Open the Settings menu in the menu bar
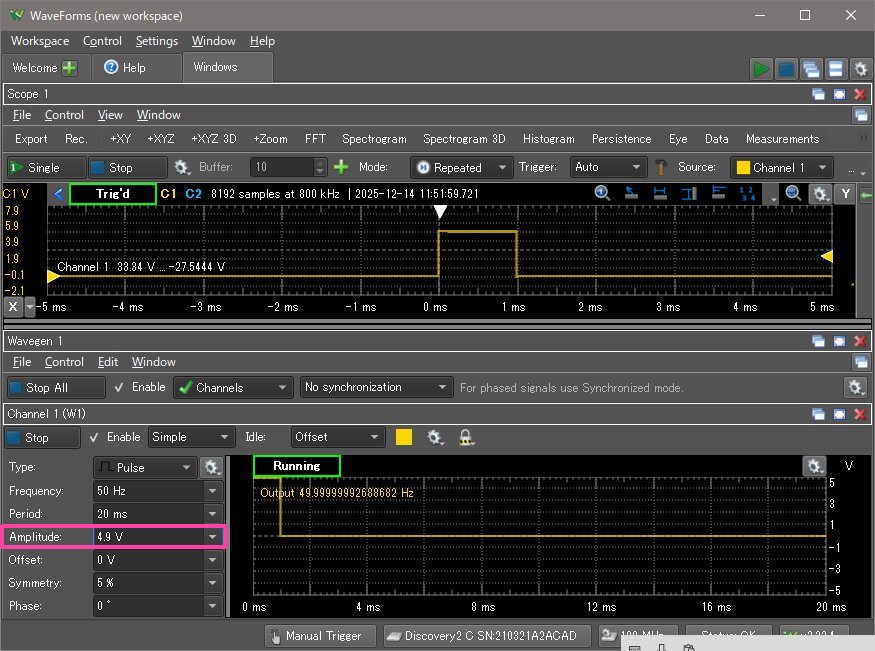The image size is (875, 651). (x=156, y=41)
